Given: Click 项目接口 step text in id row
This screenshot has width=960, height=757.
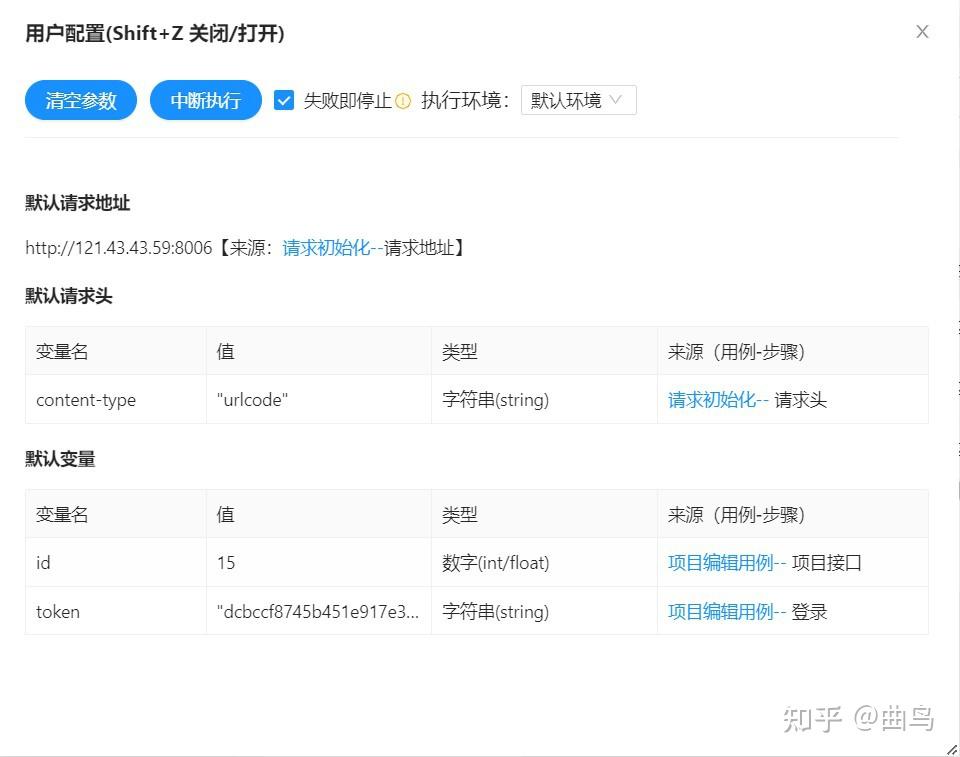Looking at the screenshot, I should [827, 562].
